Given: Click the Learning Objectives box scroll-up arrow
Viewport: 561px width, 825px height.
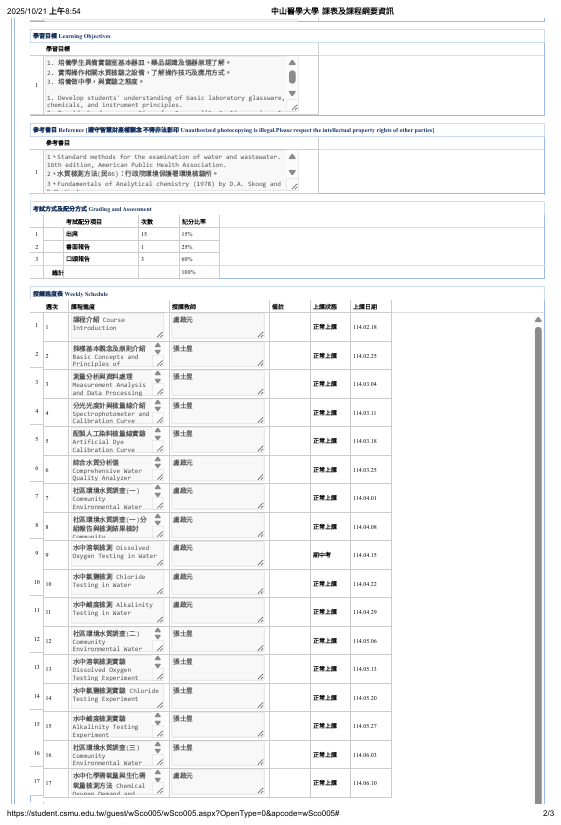Looking at the screenshot, I should (292, 63).
